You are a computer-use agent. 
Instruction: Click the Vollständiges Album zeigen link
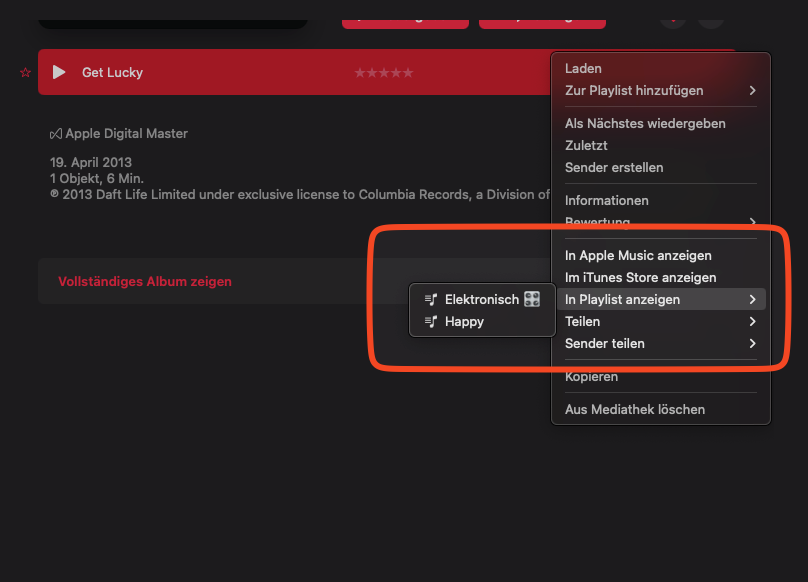145,282
